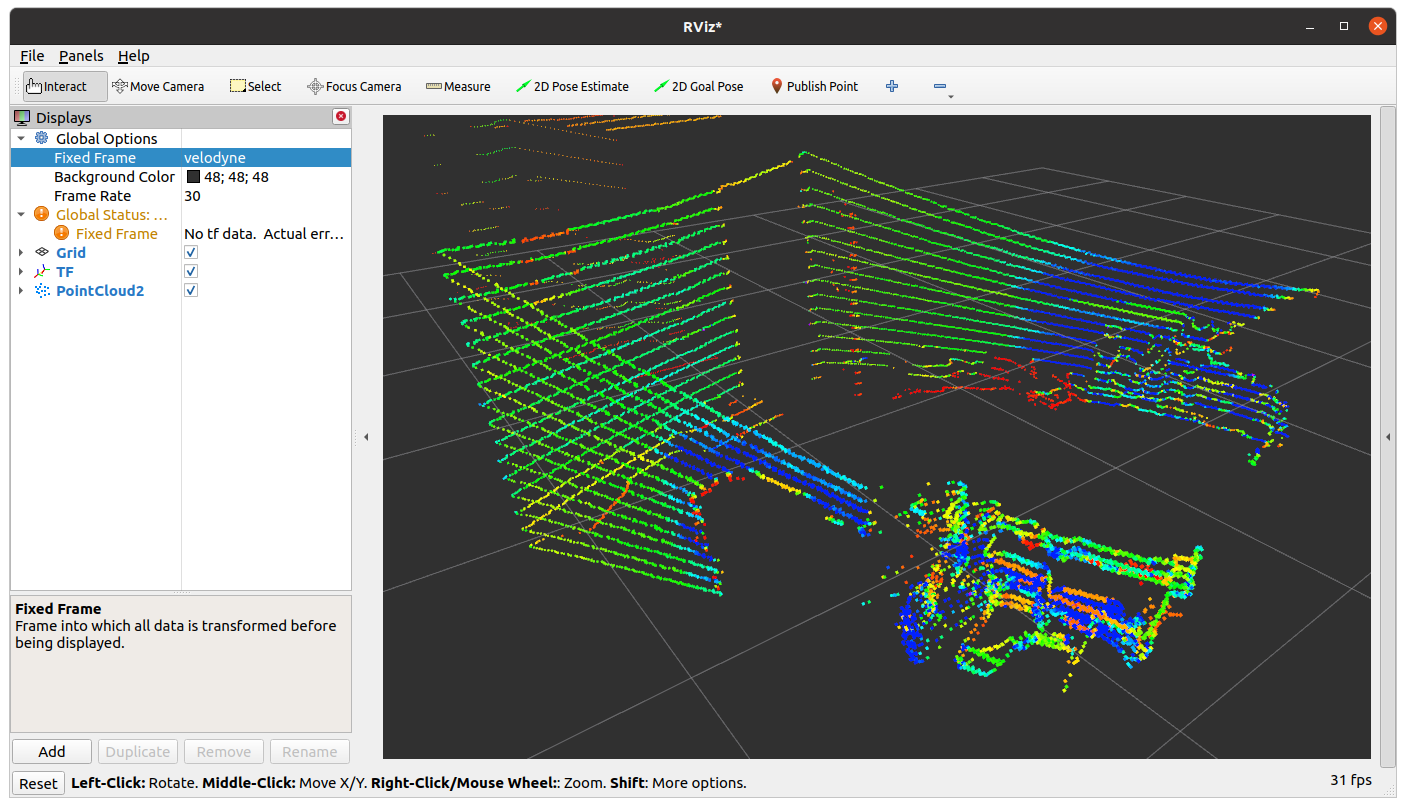Expand the TF display properties
The image size is (1406, 807).
click(21, 271)
